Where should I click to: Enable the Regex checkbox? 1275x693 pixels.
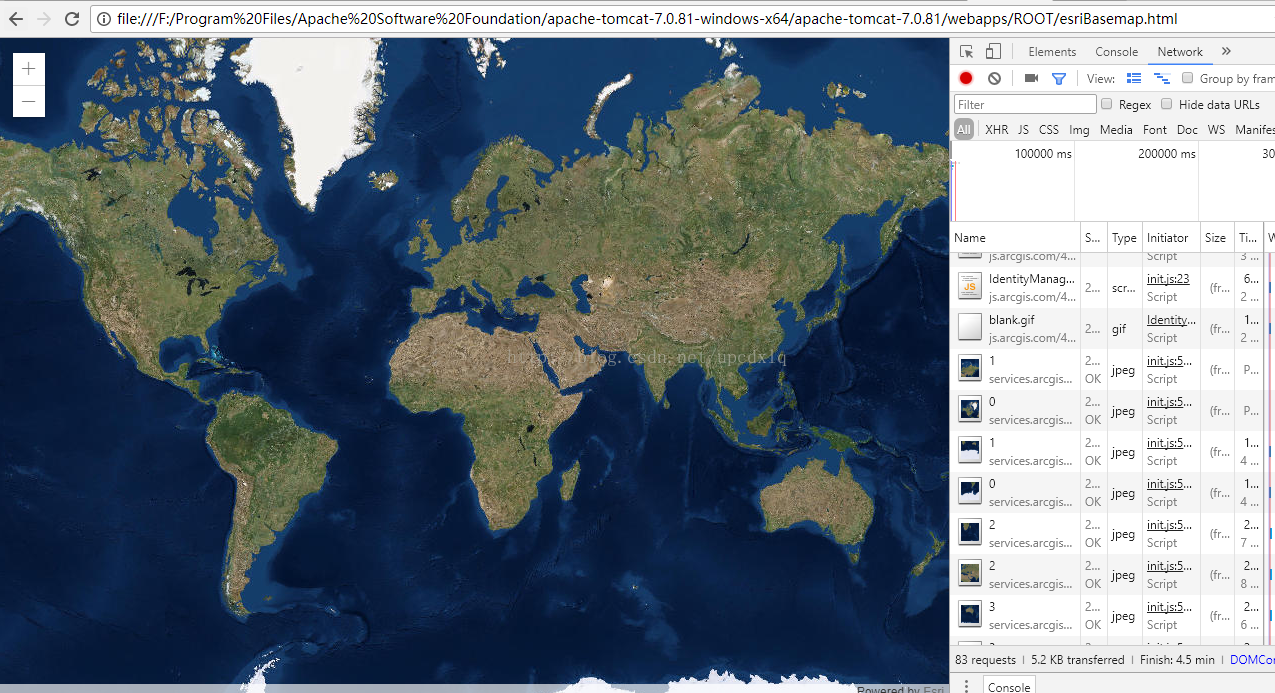[x=1107, y=104]
